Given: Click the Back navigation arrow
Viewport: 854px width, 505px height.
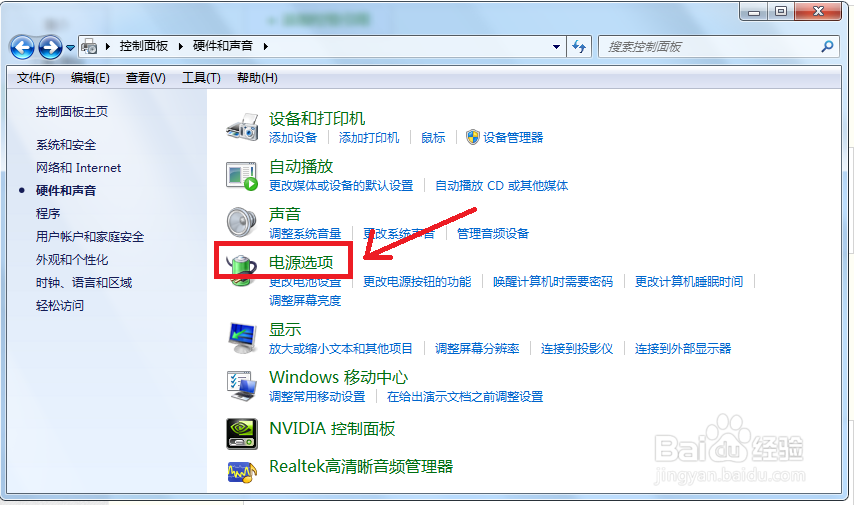Looking at the screenshot, I should [x=22, y=47].
